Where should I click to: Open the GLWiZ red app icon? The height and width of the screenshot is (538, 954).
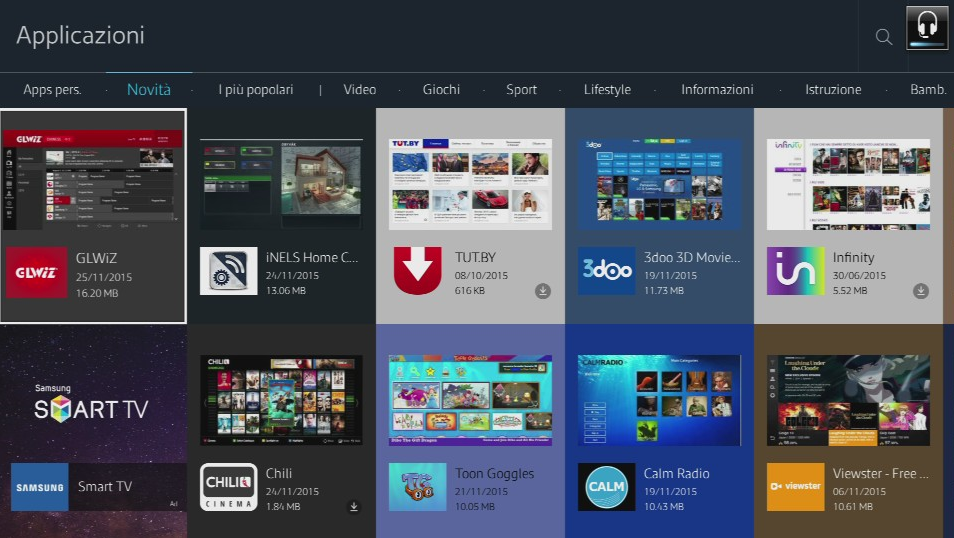(37, 273)
